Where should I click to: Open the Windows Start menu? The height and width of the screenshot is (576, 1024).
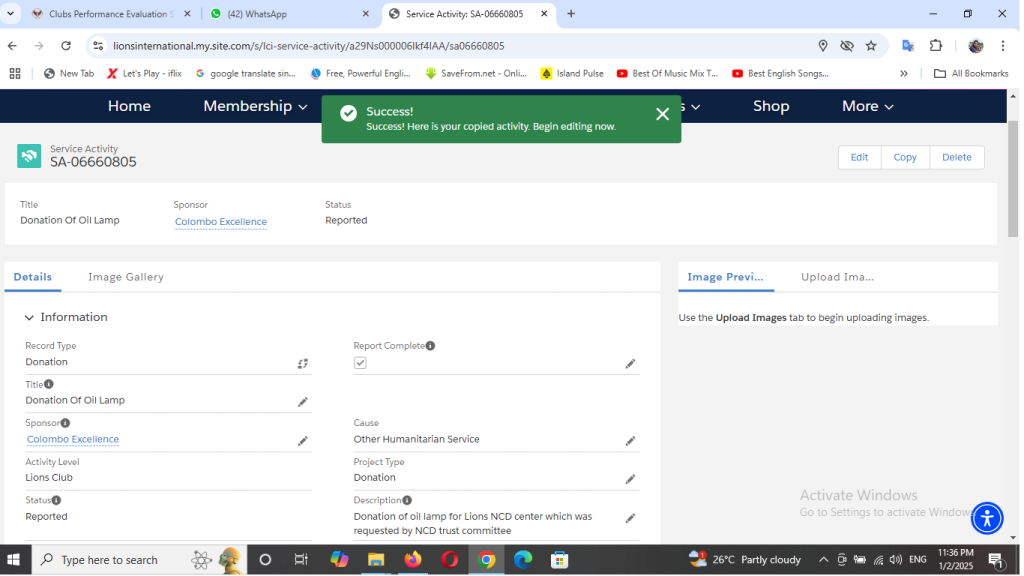click(x=14, y=560)
